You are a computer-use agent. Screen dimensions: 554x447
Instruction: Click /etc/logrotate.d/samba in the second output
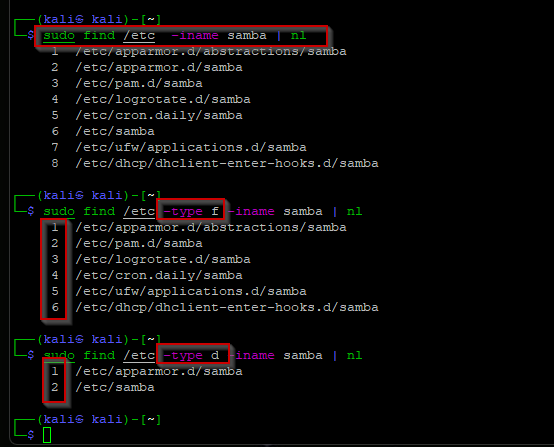163,259
